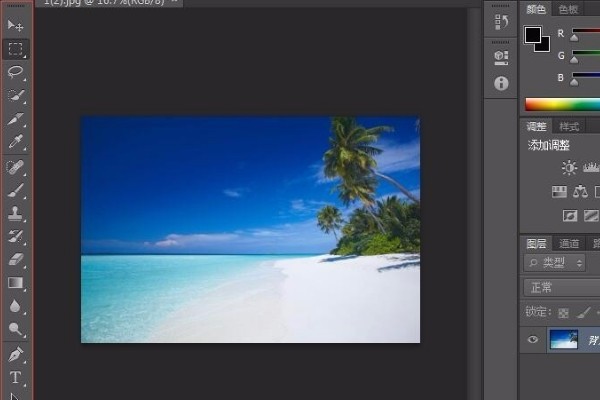The width and height of the screenshot is (600, 400).
Task: Select the Dodge tool
Action: (15, 329)
